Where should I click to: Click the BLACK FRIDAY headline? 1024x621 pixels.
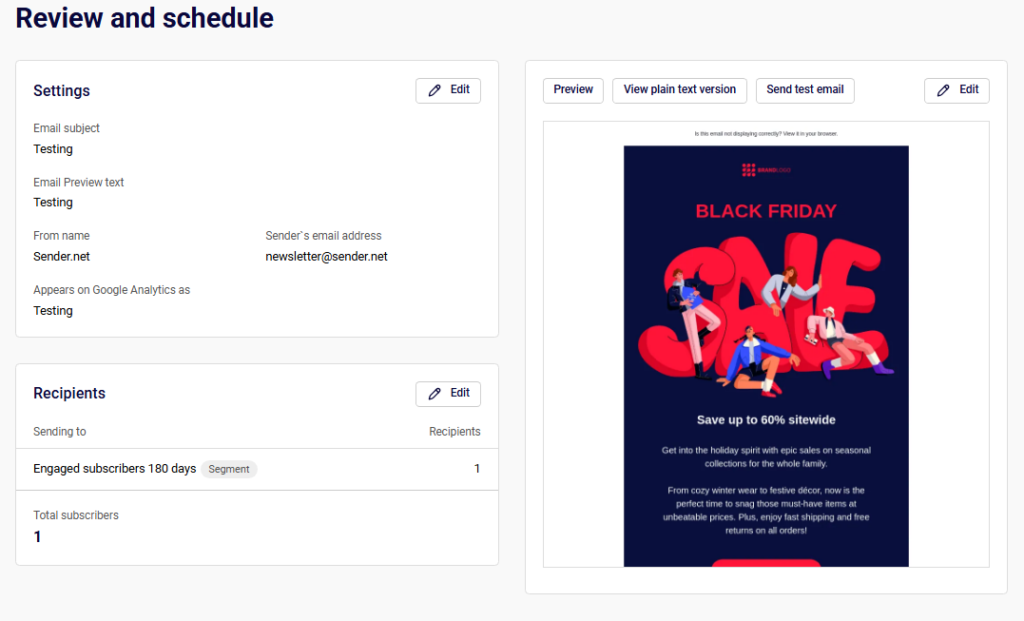coord(766,211)
